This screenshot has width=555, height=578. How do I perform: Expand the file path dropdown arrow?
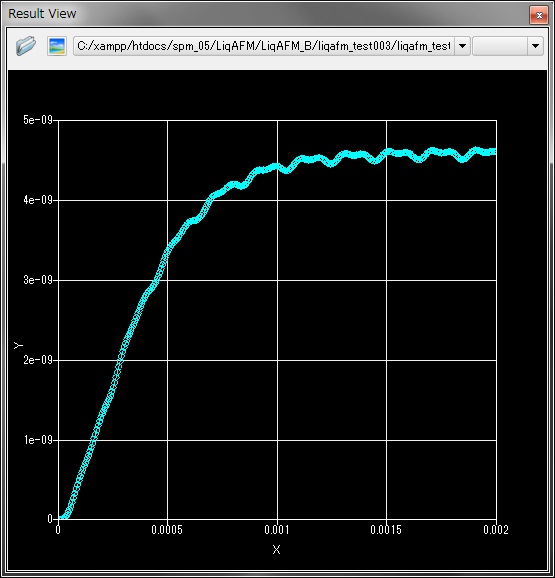click(462, 46)
